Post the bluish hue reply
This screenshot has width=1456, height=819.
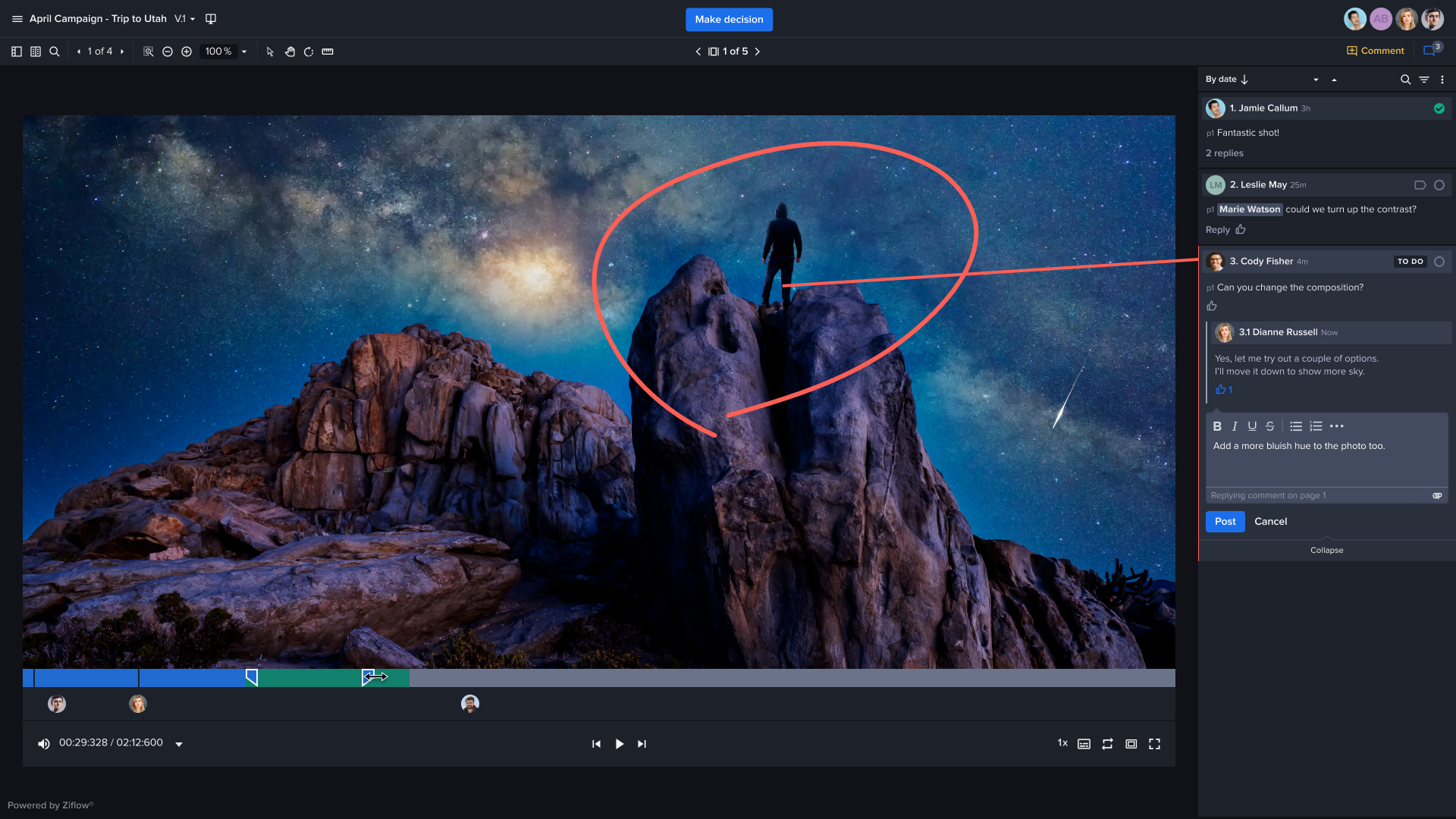[x=1224, y=521]
